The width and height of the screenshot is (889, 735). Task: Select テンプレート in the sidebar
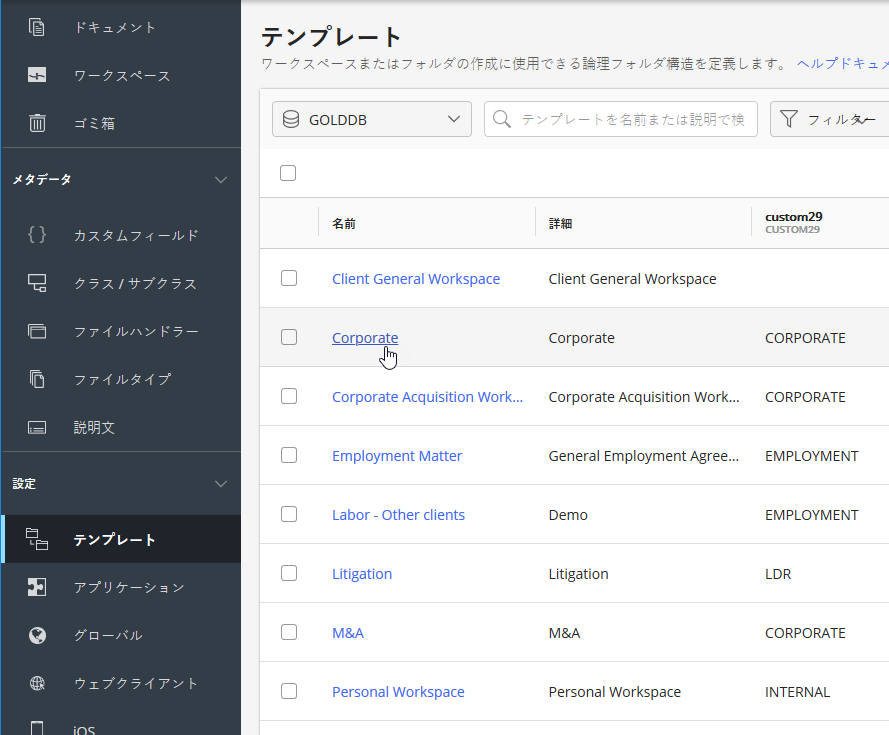[114, 540]
